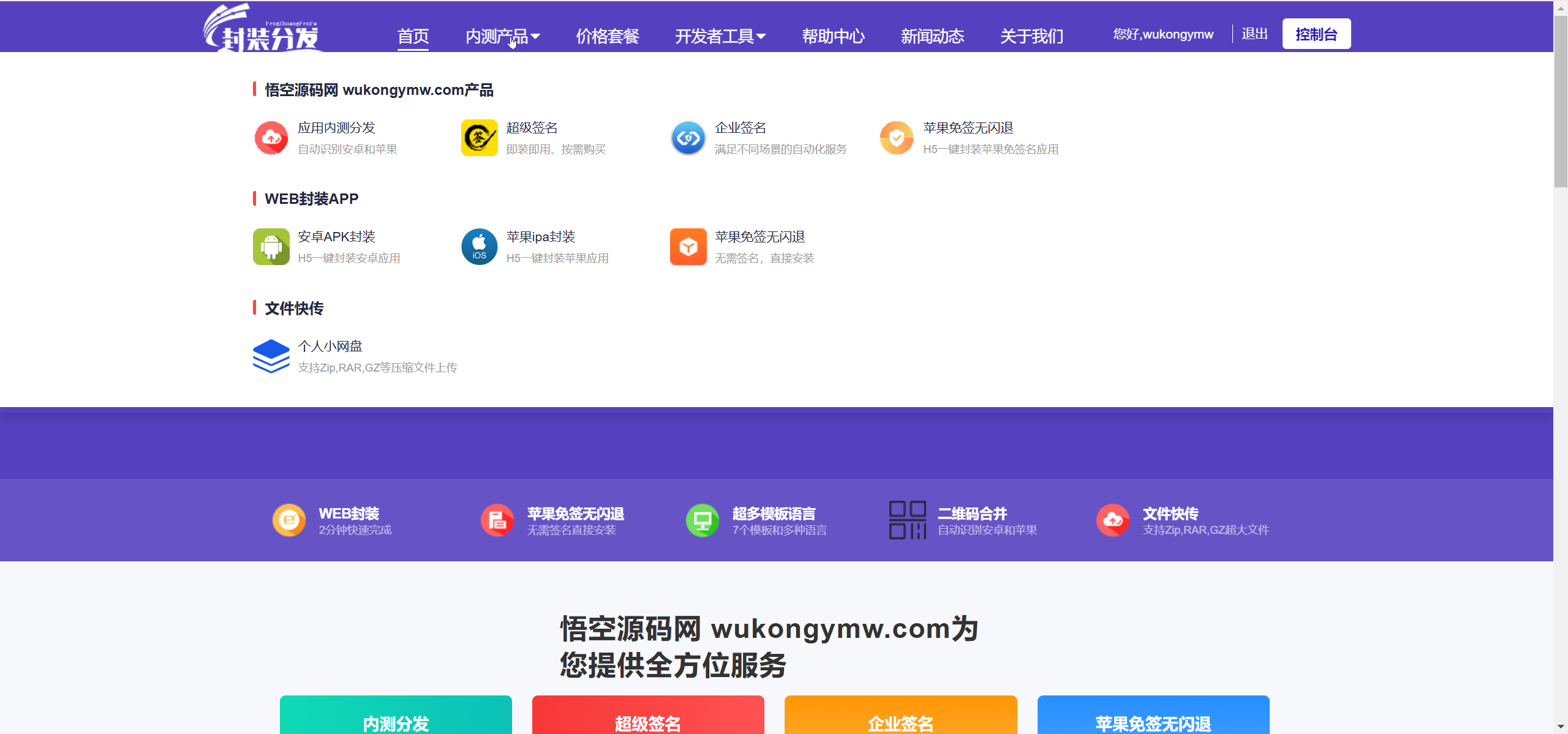The width and height of the screenshot is (1568, 734).
Task: Open the 首页 nav item
Action: [413, 37]
